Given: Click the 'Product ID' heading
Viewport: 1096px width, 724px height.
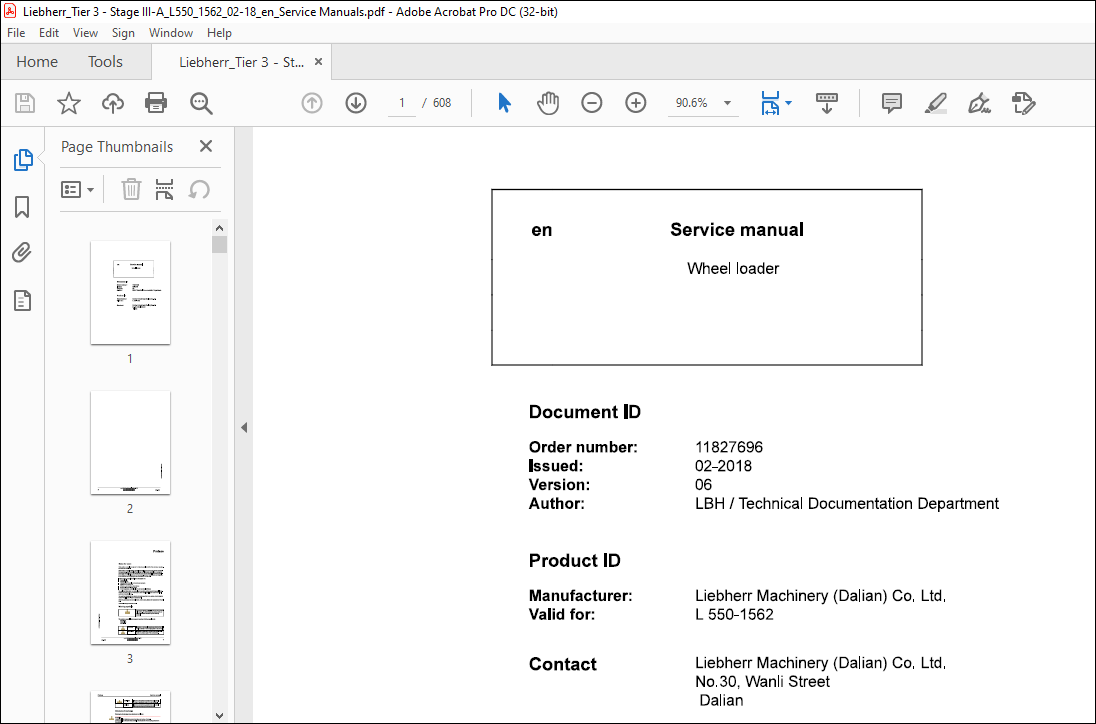Looking at the screenshot, I should coord(575,560).
